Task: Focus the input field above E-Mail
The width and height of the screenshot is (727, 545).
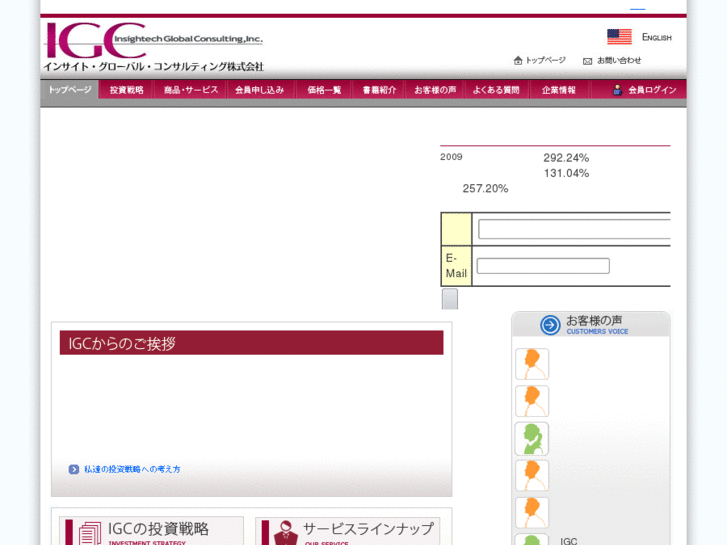Action: (x=574, y=229)
